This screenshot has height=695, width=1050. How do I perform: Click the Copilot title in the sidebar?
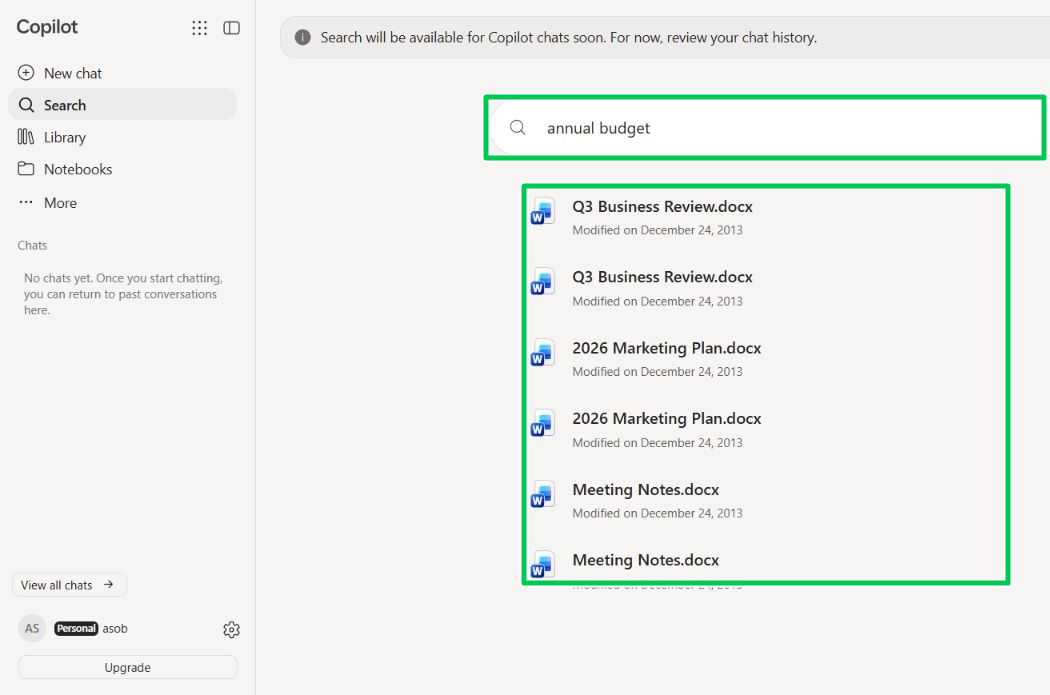(x=47, y=27)
